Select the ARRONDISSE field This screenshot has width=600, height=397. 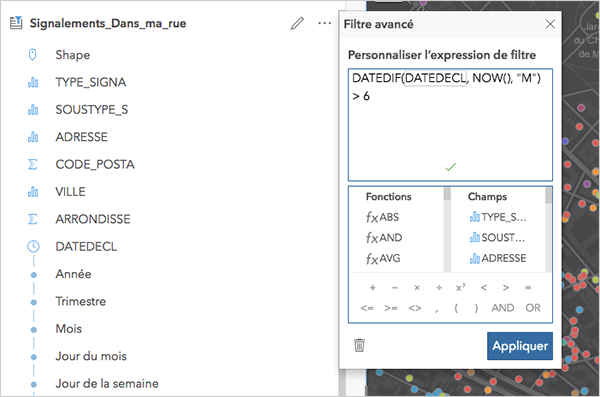point(93,219)
